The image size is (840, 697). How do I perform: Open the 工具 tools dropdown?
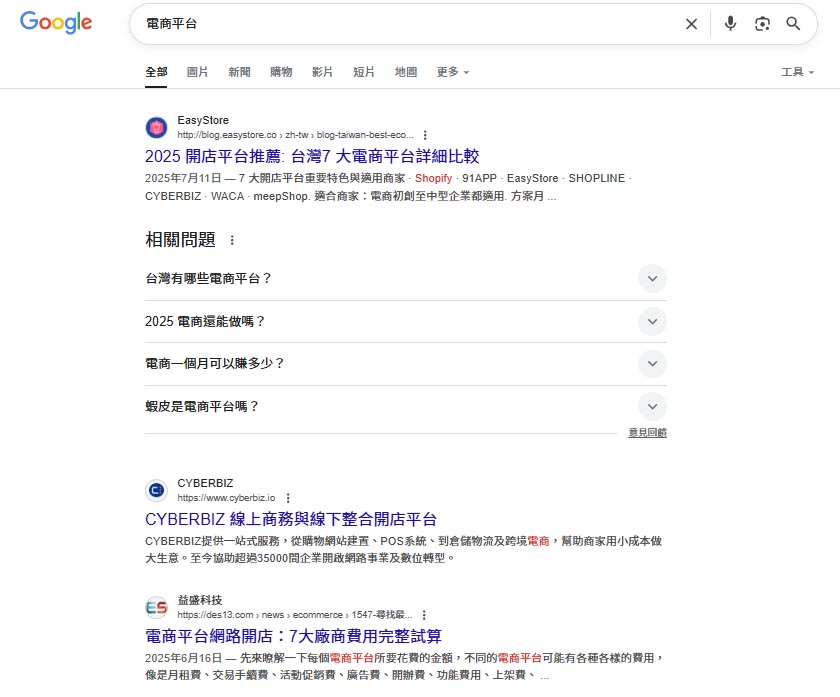point(797,72)
